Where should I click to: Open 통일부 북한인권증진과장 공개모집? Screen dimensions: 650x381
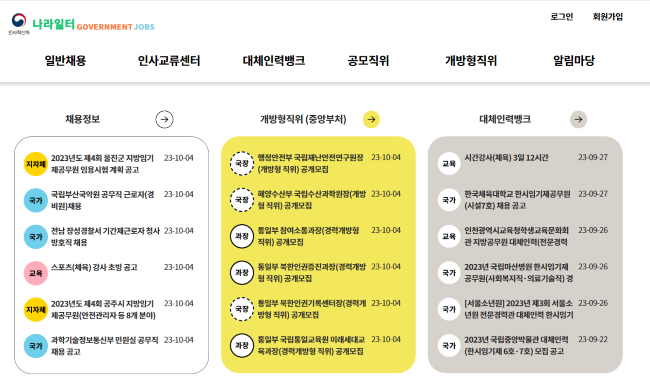(312, 272)
